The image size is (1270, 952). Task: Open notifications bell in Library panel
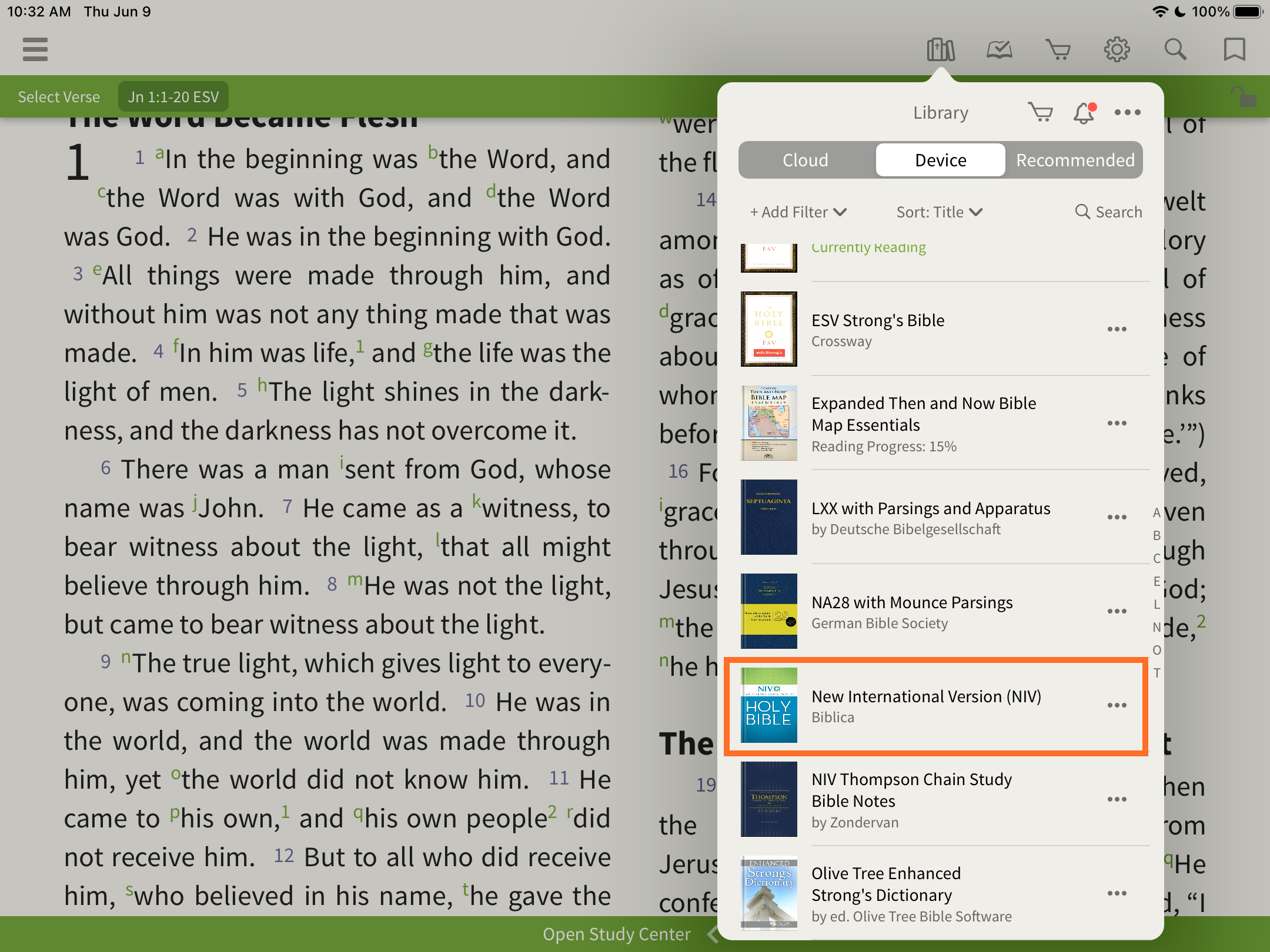[1084, 112]
